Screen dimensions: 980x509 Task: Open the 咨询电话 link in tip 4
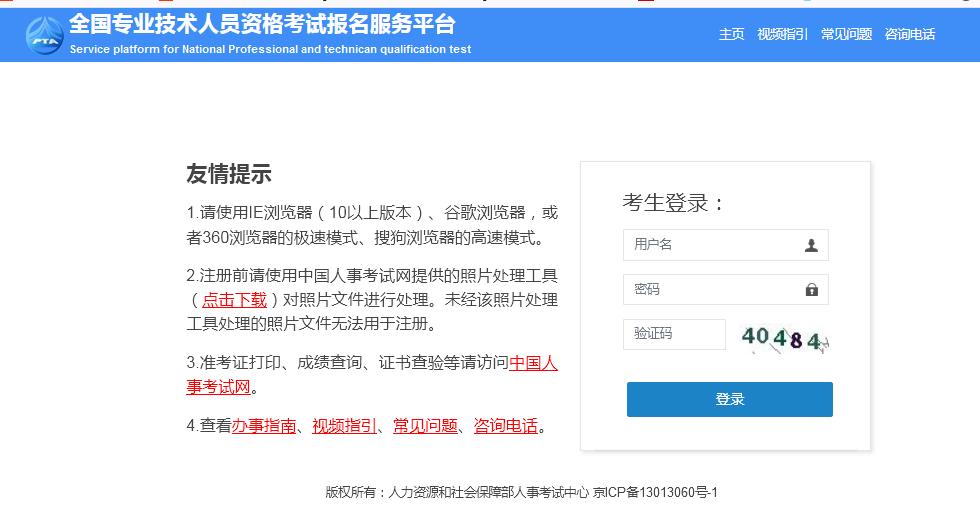[x=506, y=426]
